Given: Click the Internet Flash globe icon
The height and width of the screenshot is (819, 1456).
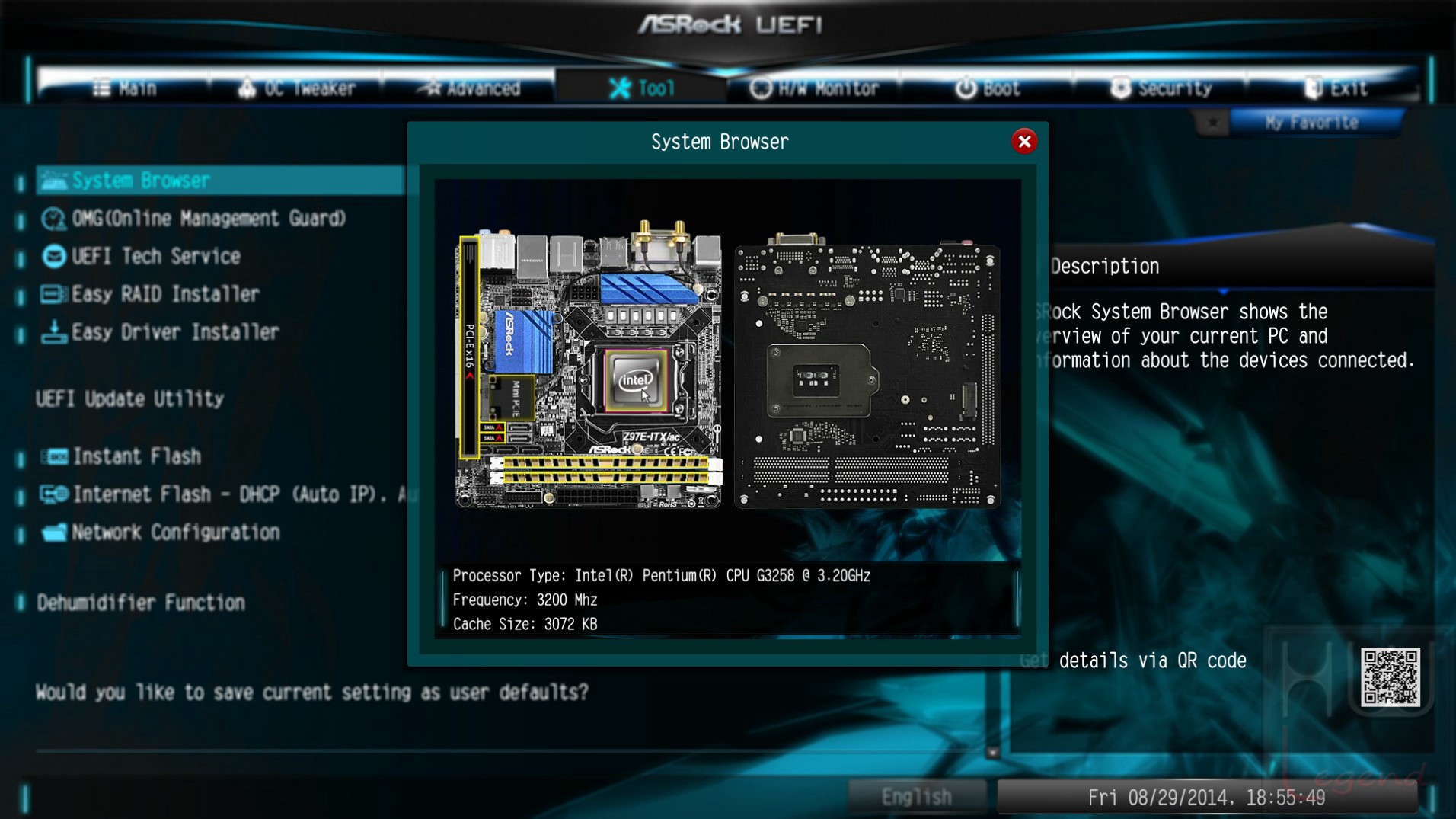Looking at the screenshot, I should tap(54, 494).
